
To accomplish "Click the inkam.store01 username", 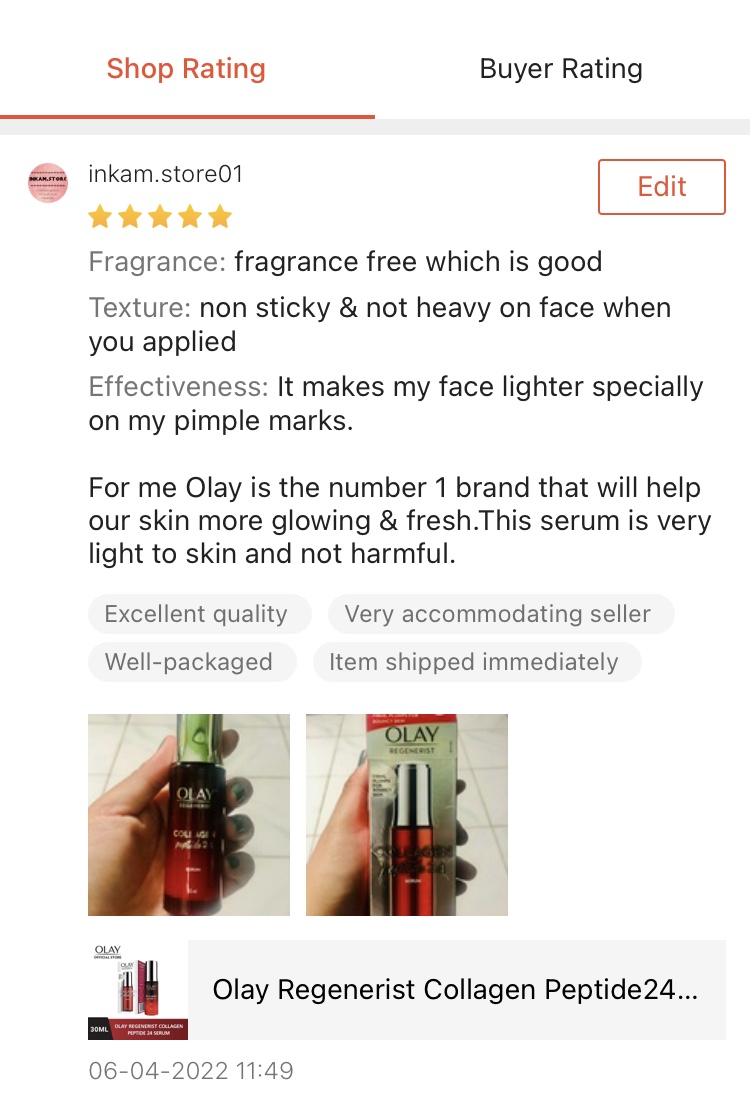I will [165, 174].
